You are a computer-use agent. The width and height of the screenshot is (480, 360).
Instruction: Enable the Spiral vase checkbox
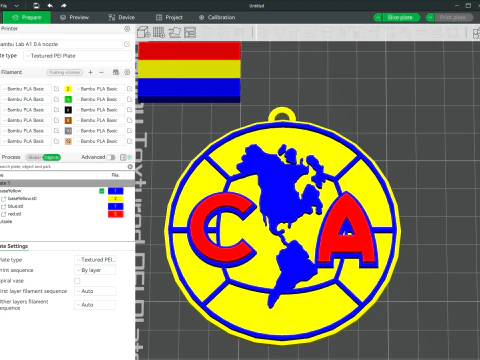point(77,281)
